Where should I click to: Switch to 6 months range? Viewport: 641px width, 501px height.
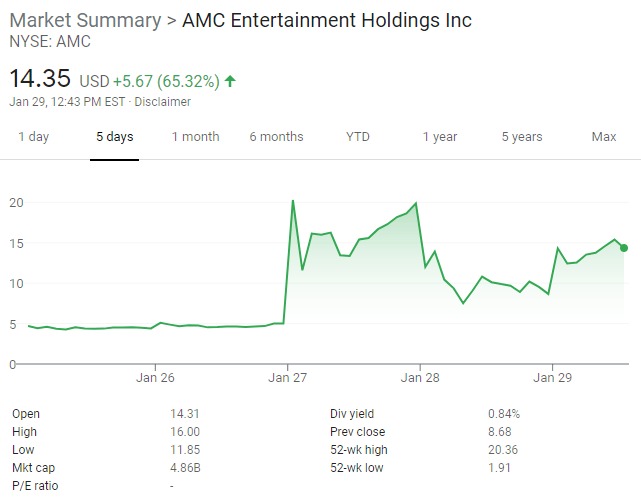[x=276, y=137]
